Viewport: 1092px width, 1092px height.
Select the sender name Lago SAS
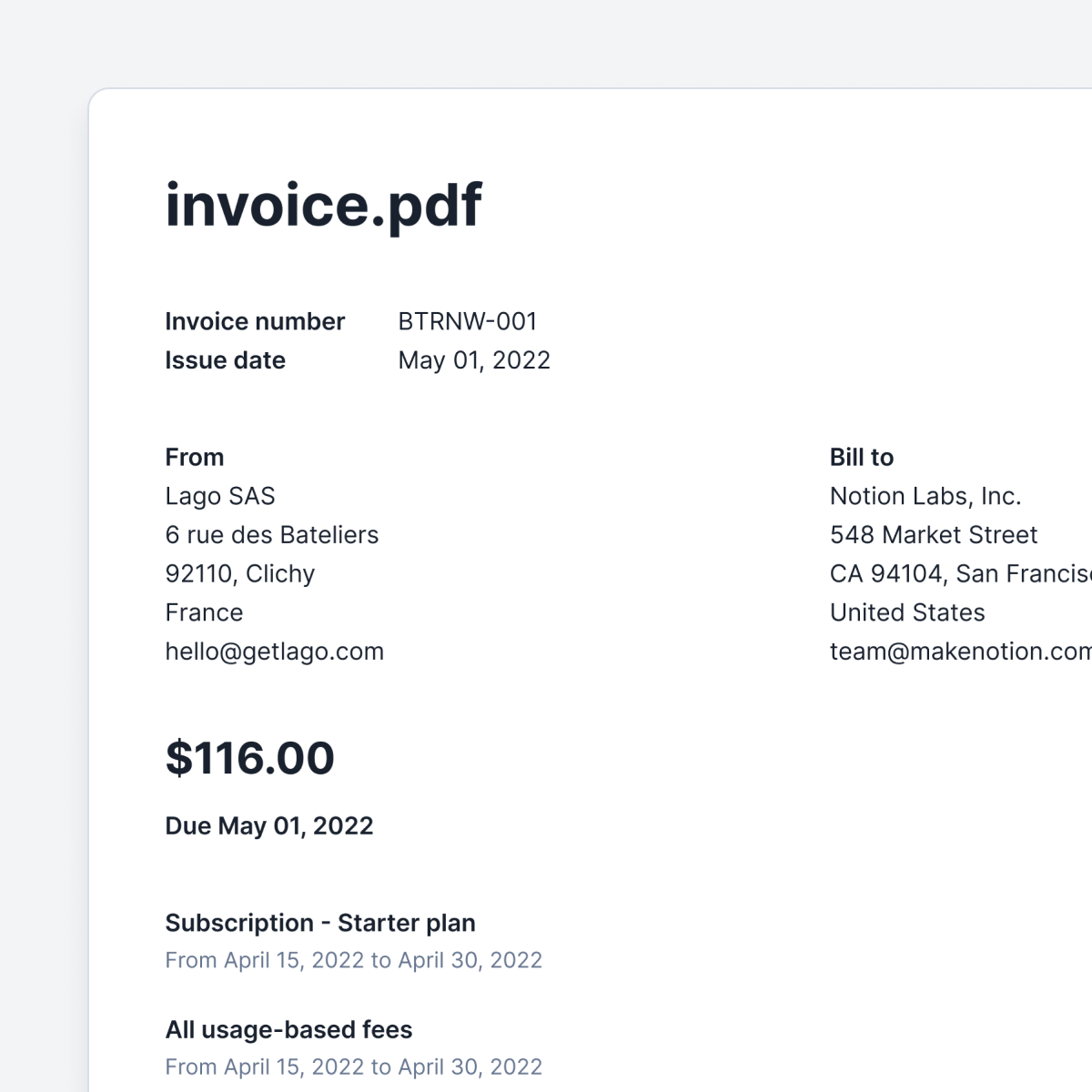pyautogui.click(x=220, y=496)
